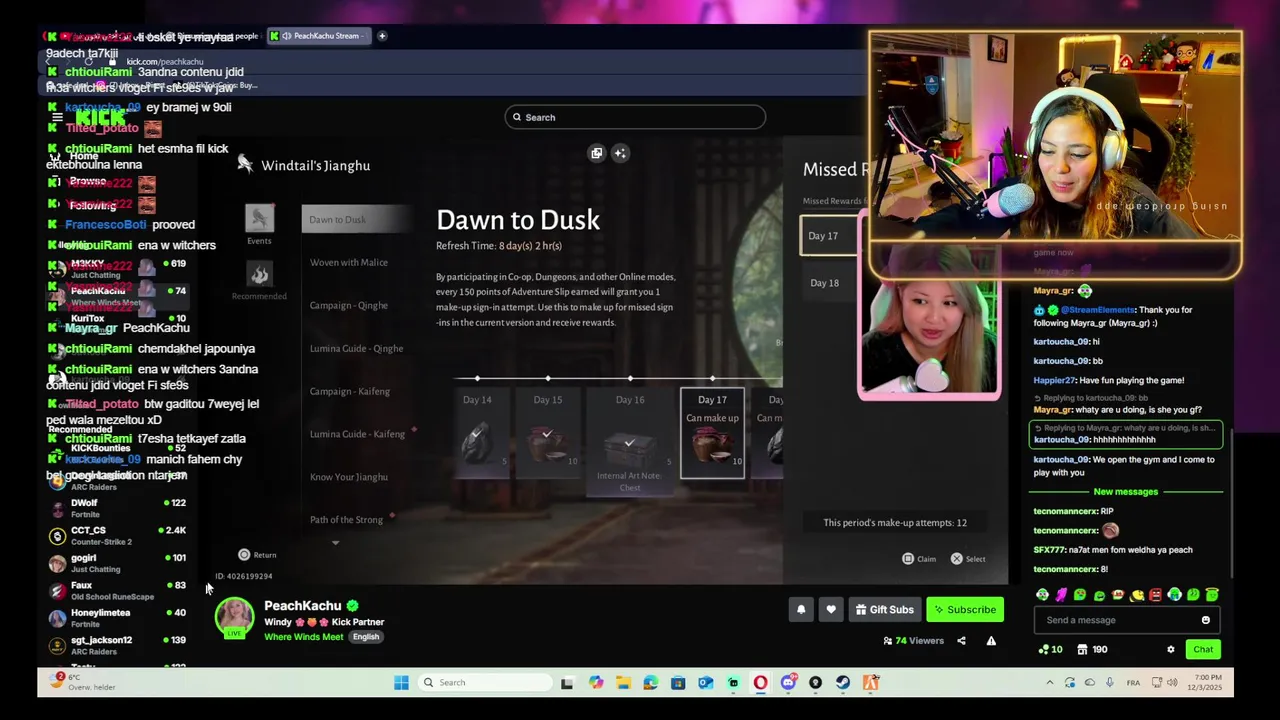The image size is (1280, 720).
Task: Click the volume speaker tray icon
Action: point(1173,683)
